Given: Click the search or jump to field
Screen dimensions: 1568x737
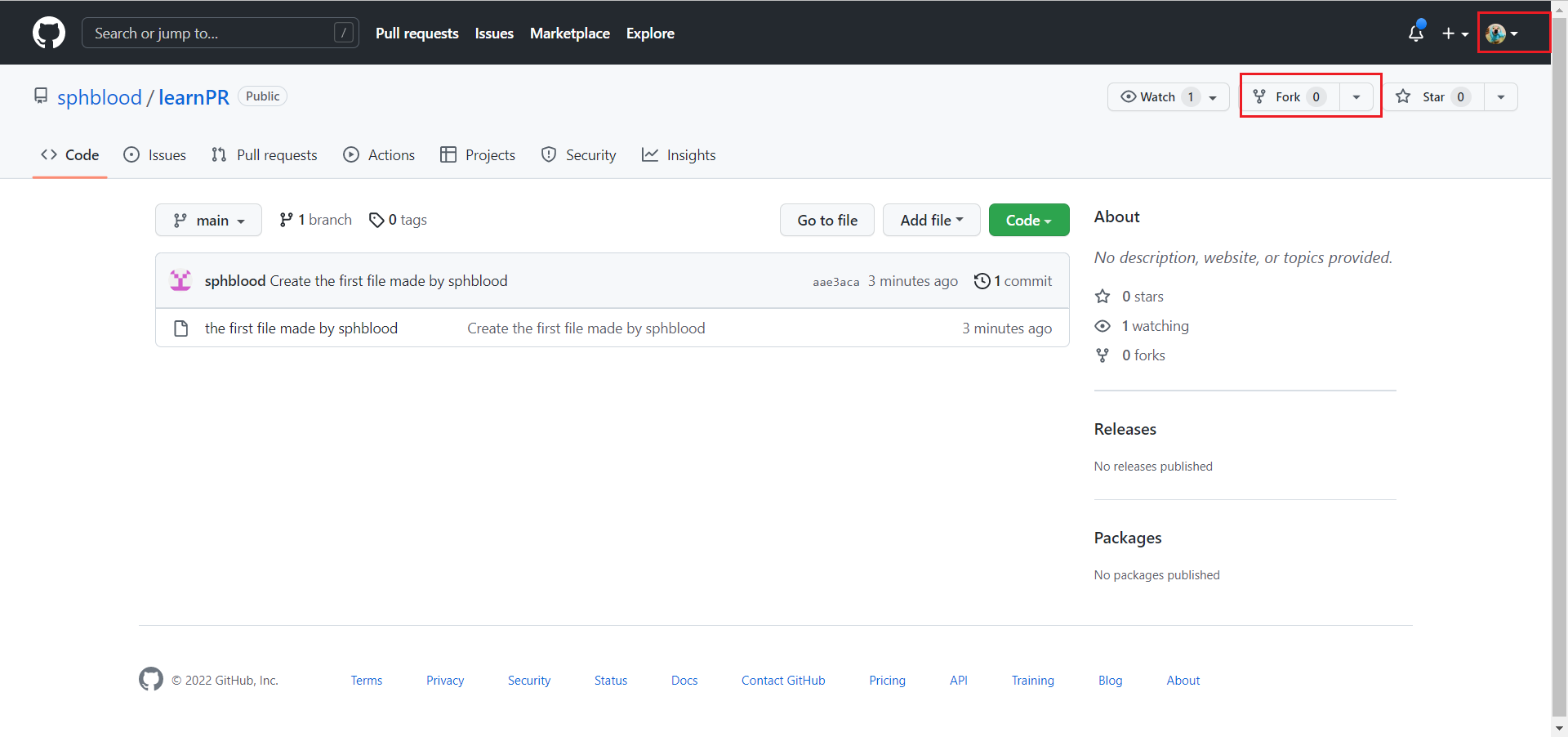Looking at the screenshot, I should pyautogui.click(x=220, y=33).
